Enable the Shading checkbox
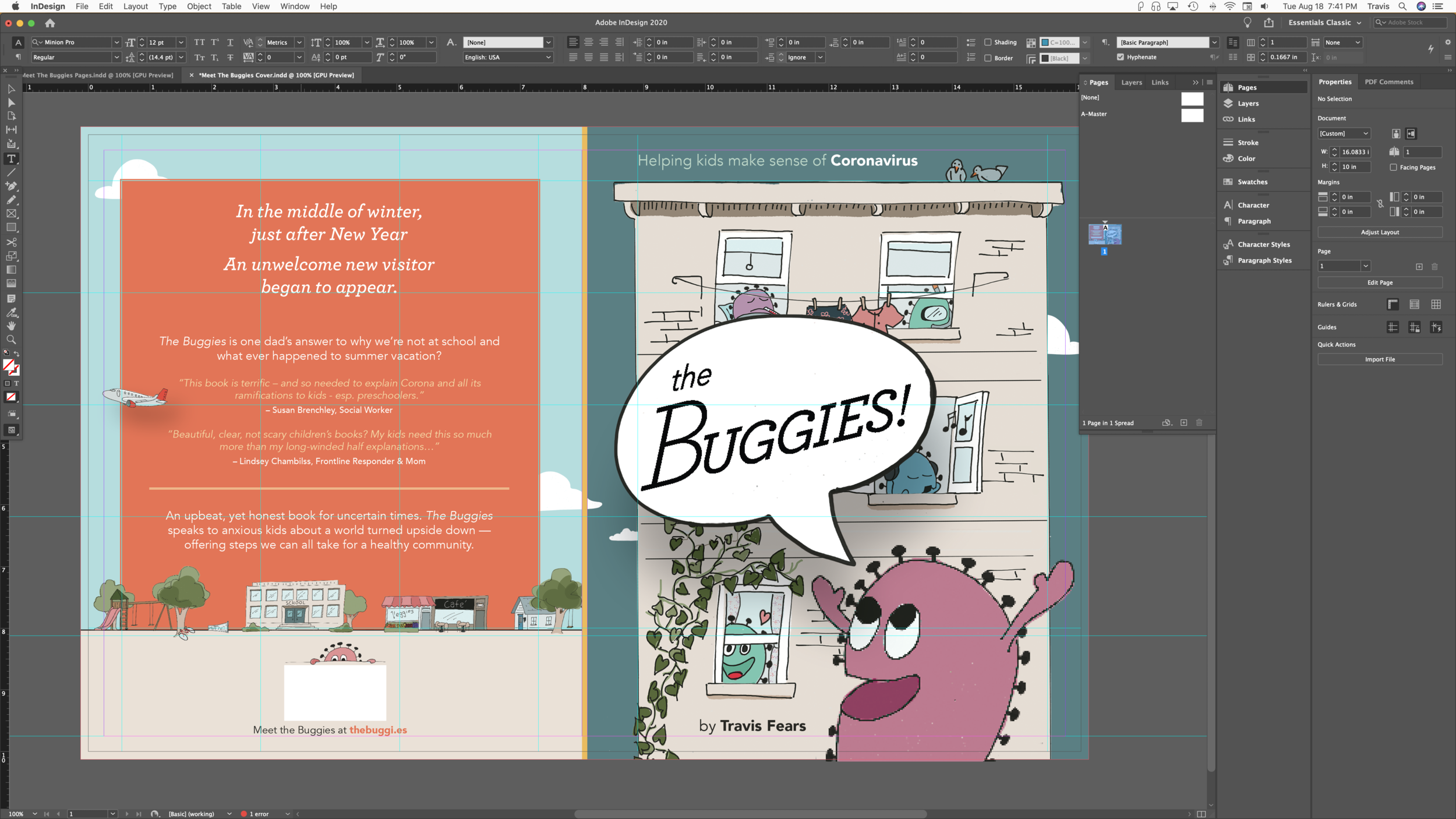This screenshot has width=1456, height=819. [988, 42]
